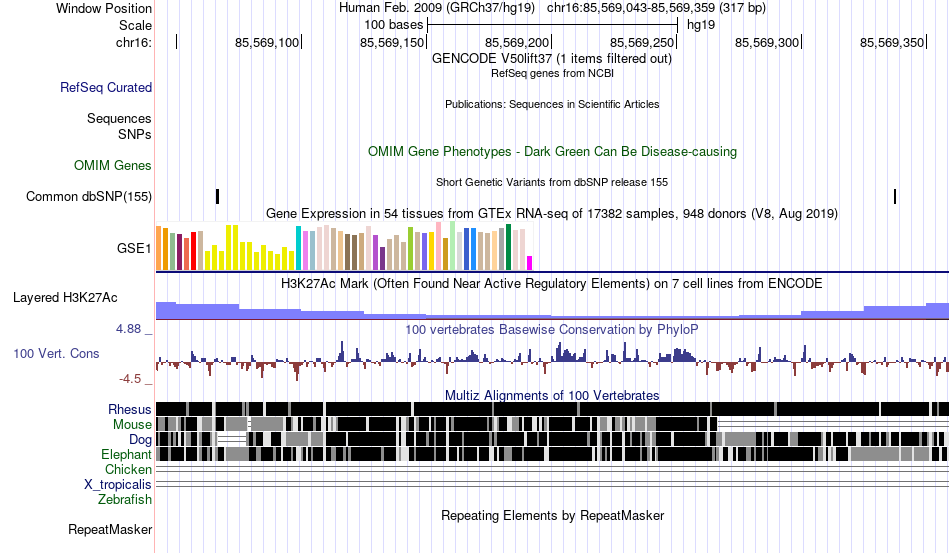Click the Sequences track label
950x553 pixels.
119,118
